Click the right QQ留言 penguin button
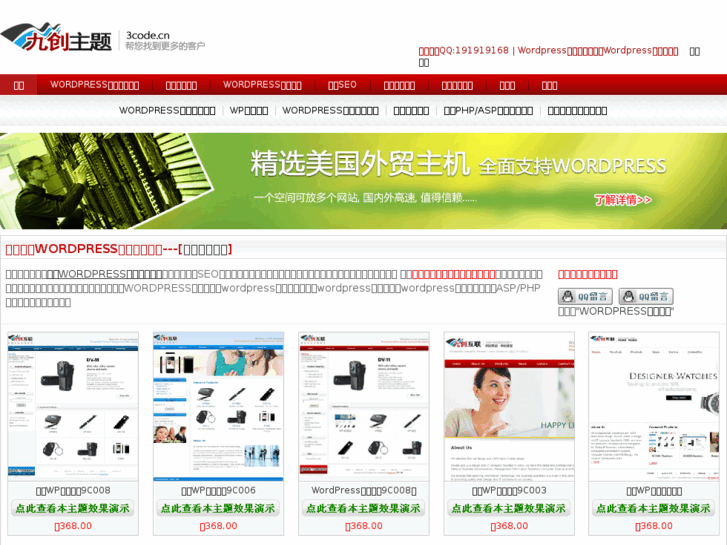Viewport: 727px width, 545px height. click(646, 296)
